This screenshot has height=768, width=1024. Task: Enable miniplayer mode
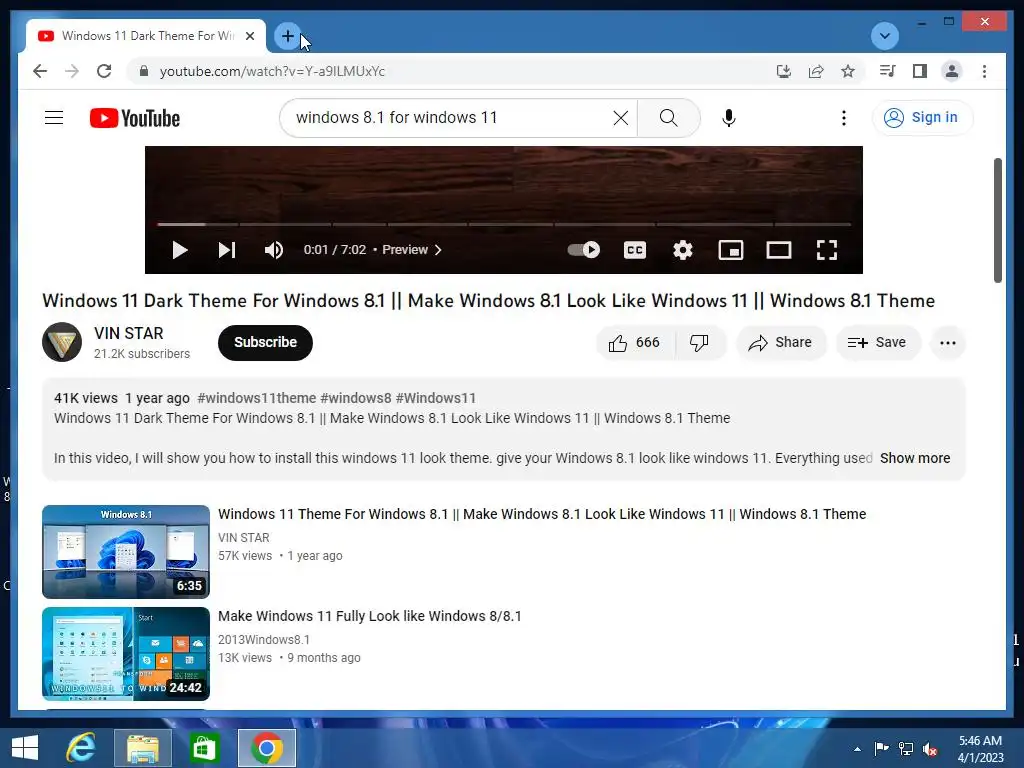coord(731,250)
